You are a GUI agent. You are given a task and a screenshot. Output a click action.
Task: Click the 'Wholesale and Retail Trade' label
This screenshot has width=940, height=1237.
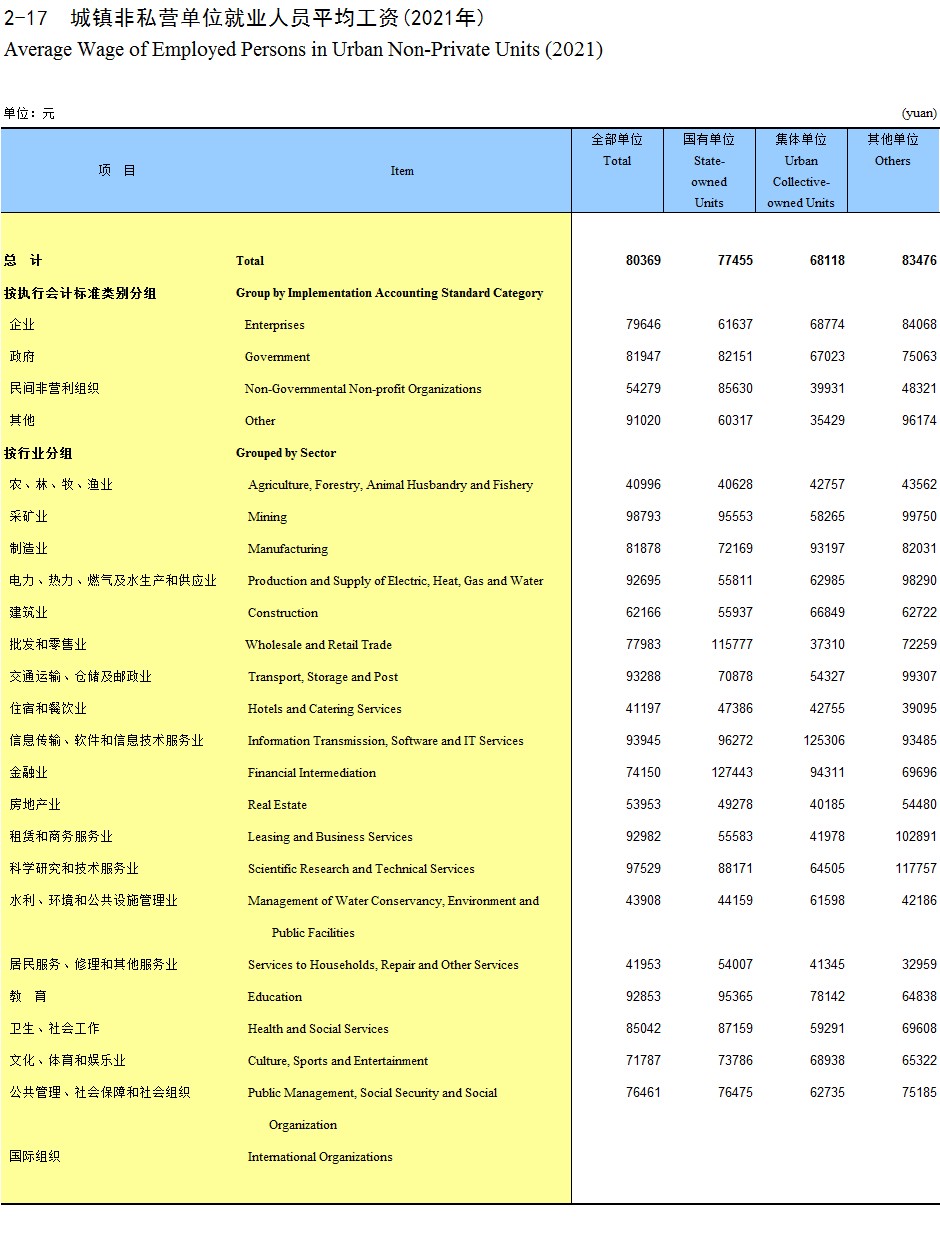(319, 645)
